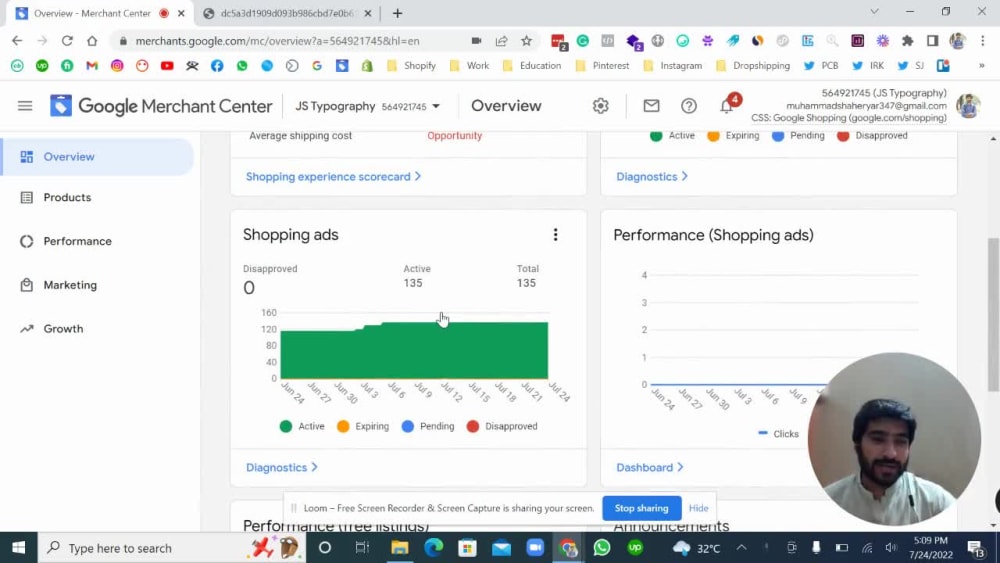Open the YouTube bookmark
1000x563 pixels.
[167, 66]
